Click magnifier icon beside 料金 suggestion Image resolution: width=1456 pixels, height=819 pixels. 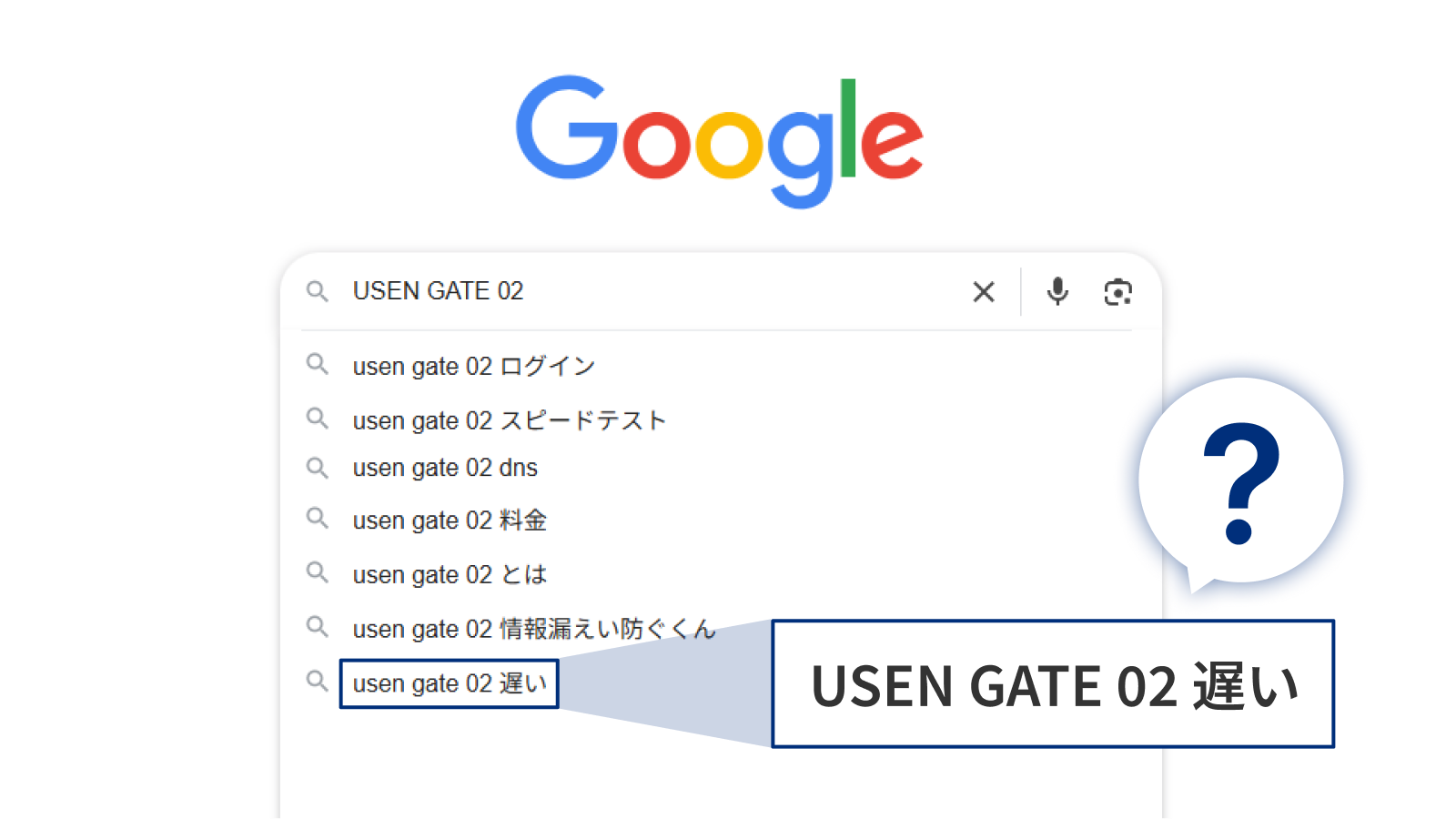coord(317,519)
